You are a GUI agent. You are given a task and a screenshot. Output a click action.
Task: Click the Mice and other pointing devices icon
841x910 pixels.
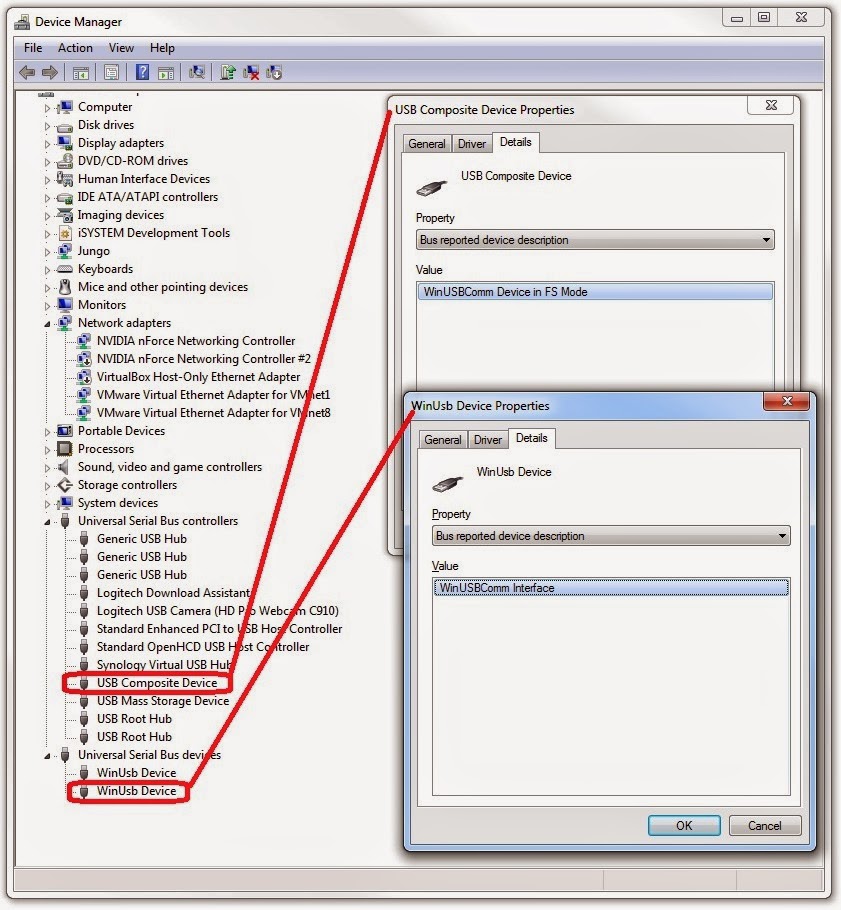pyautogui.click(x=64, y=287)
